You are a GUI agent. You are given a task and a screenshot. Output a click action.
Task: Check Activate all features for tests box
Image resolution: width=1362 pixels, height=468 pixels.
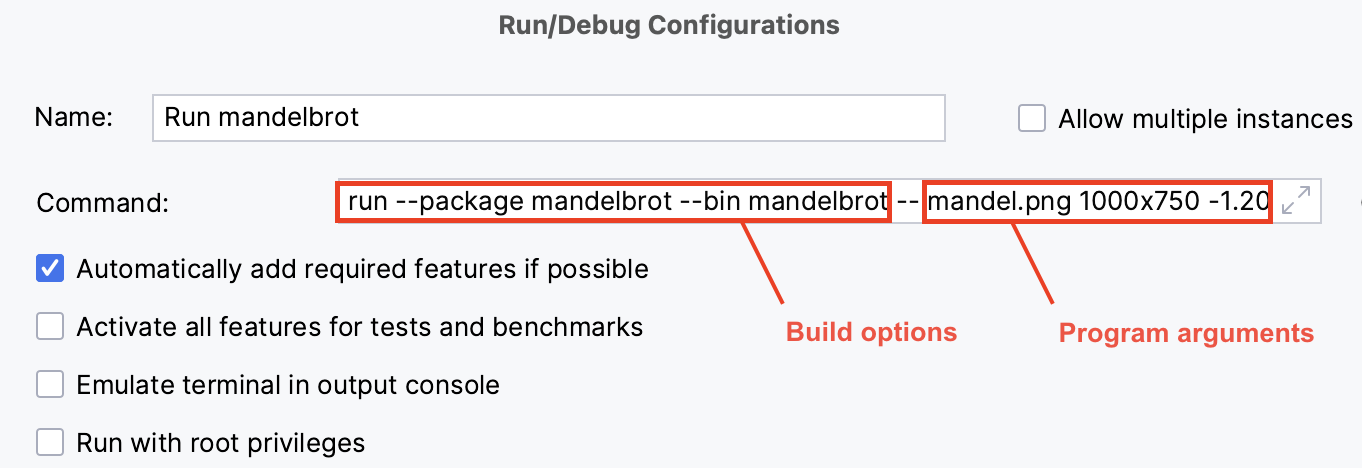click(50, 327)
